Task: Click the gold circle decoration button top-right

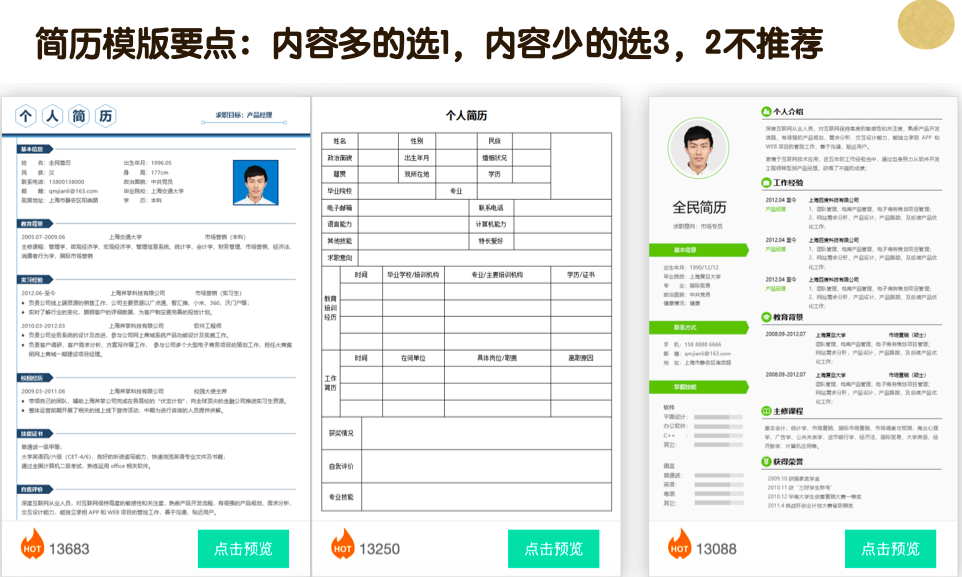Action: pos(926,24)
